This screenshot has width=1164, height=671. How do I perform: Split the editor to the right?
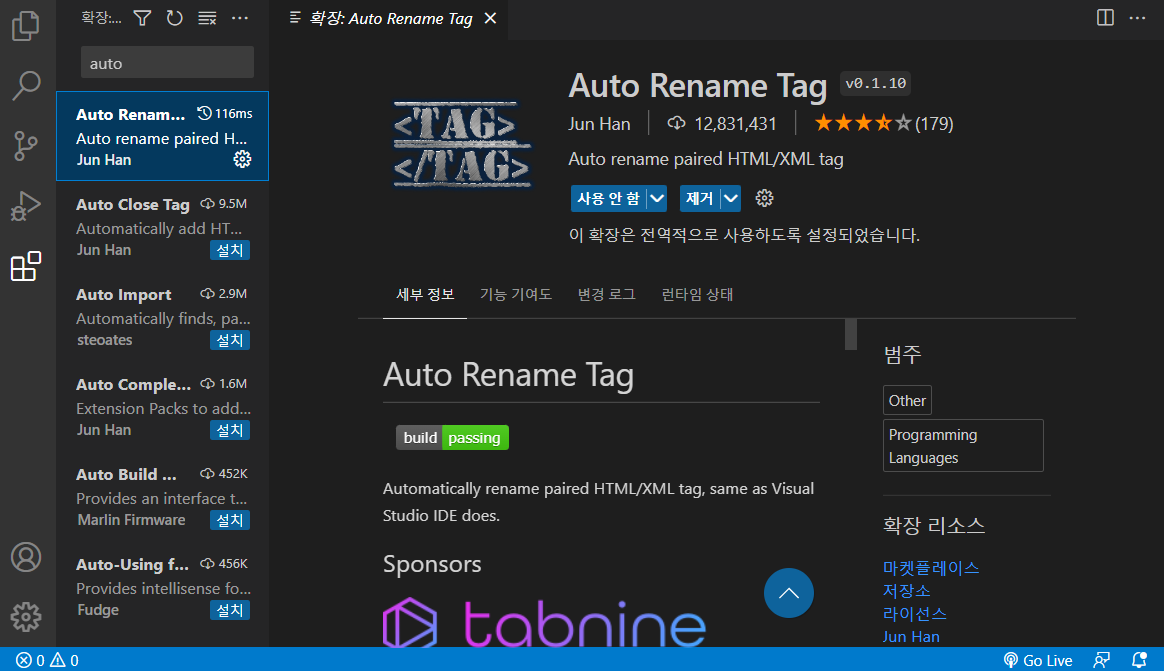coord(1105,18)
